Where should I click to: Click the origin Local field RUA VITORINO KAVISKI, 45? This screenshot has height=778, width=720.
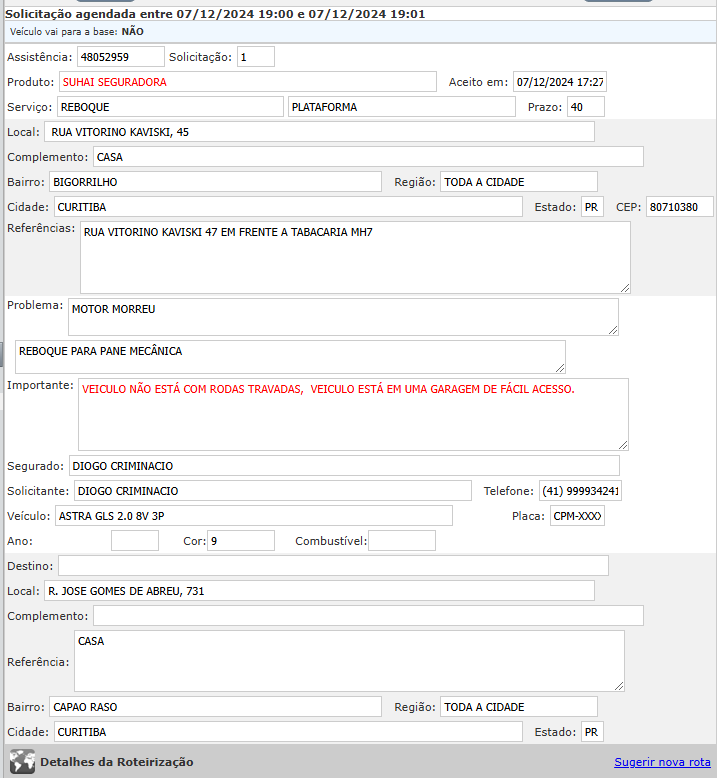(x=319, y=132)
